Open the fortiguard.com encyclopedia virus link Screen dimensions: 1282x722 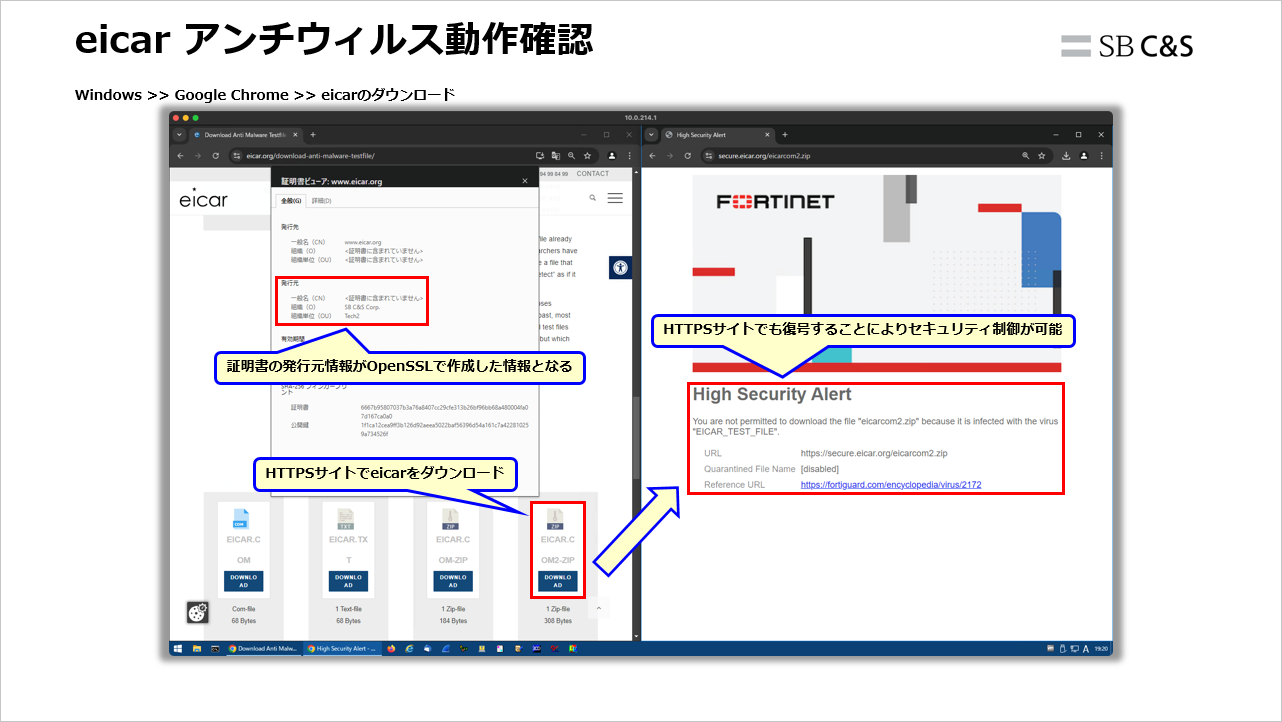point(891,485)
